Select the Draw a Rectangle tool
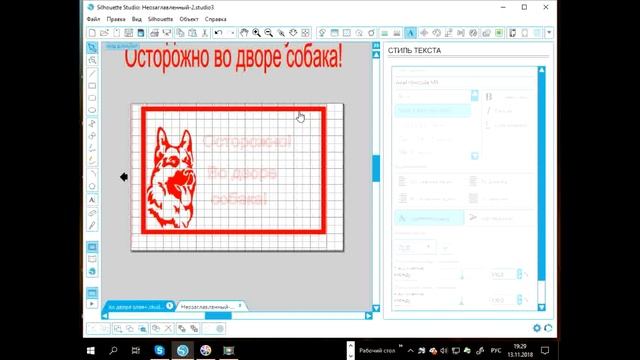 point(92,86)
